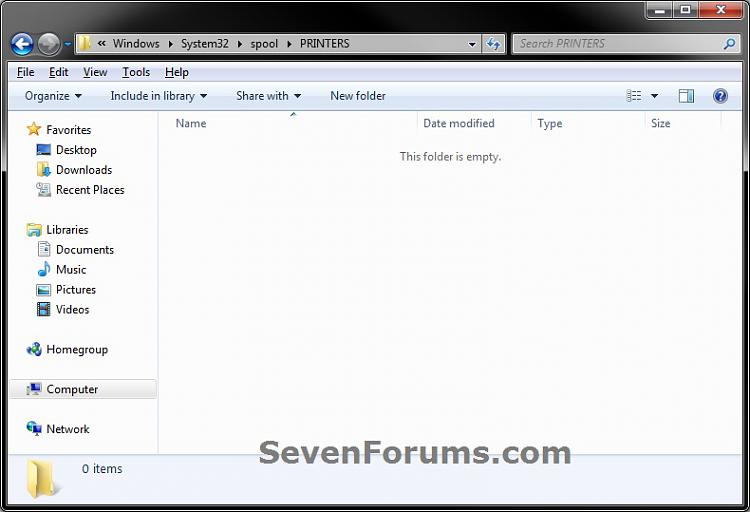Image resolution: width=750 pixels, height=512 pixels.
Task: Open the address bar history dropdown
Action: click(472, 45)
